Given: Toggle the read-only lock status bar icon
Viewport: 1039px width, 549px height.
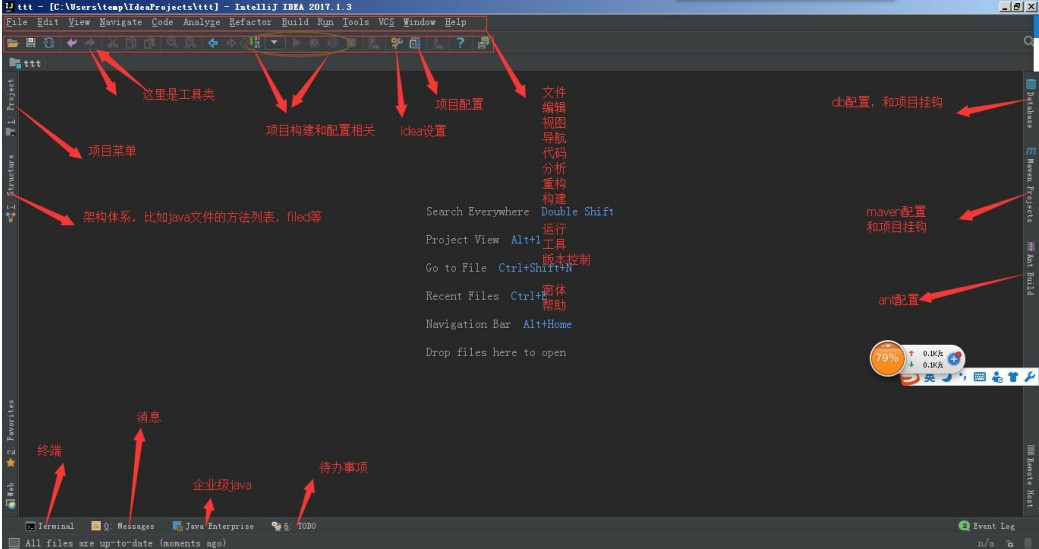Looking at the screenshot, I should (1009, 543).
